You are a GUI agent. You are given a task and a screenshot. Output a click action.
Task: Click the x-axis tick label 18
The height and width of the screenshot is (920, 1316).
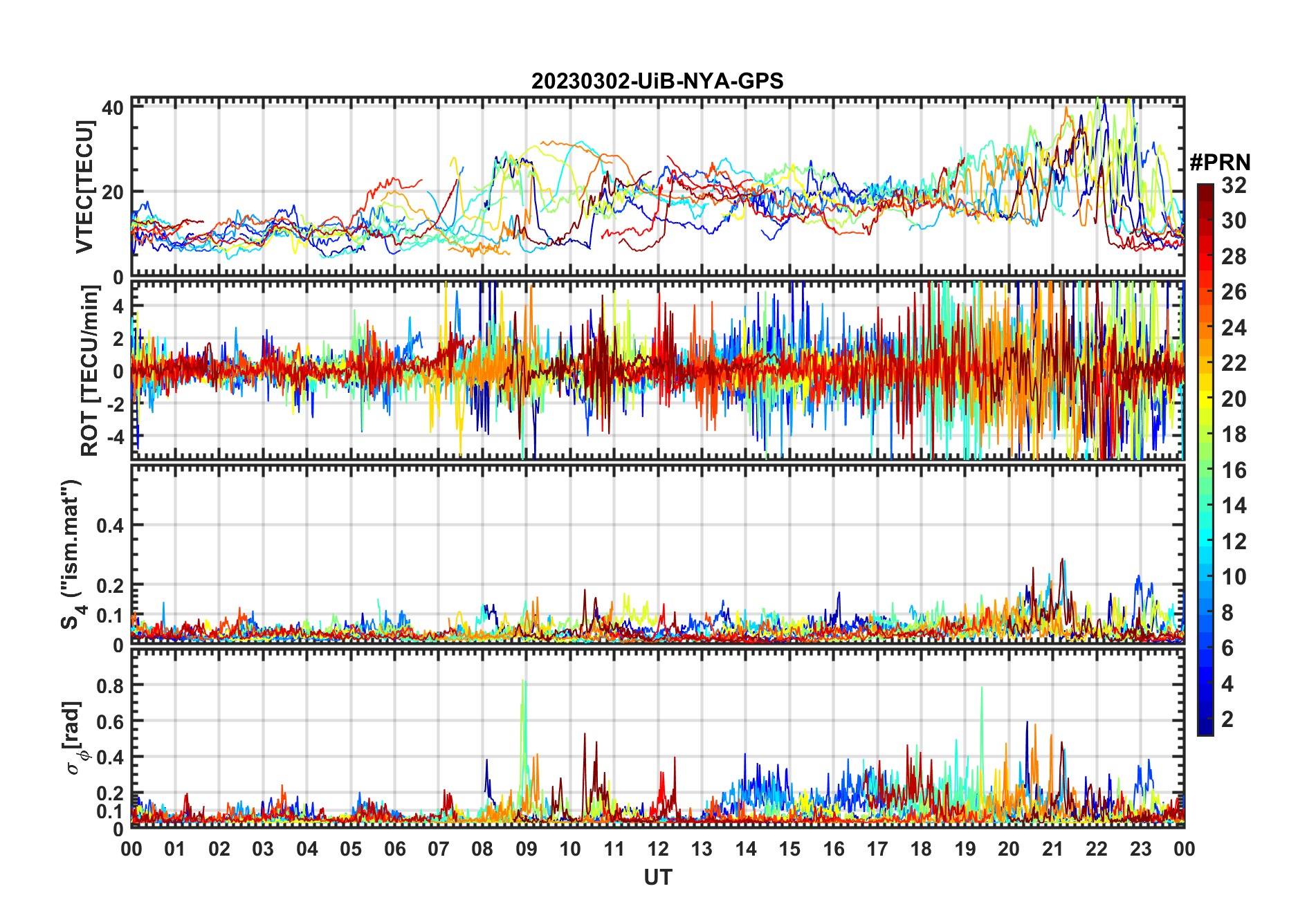(921, 849)
